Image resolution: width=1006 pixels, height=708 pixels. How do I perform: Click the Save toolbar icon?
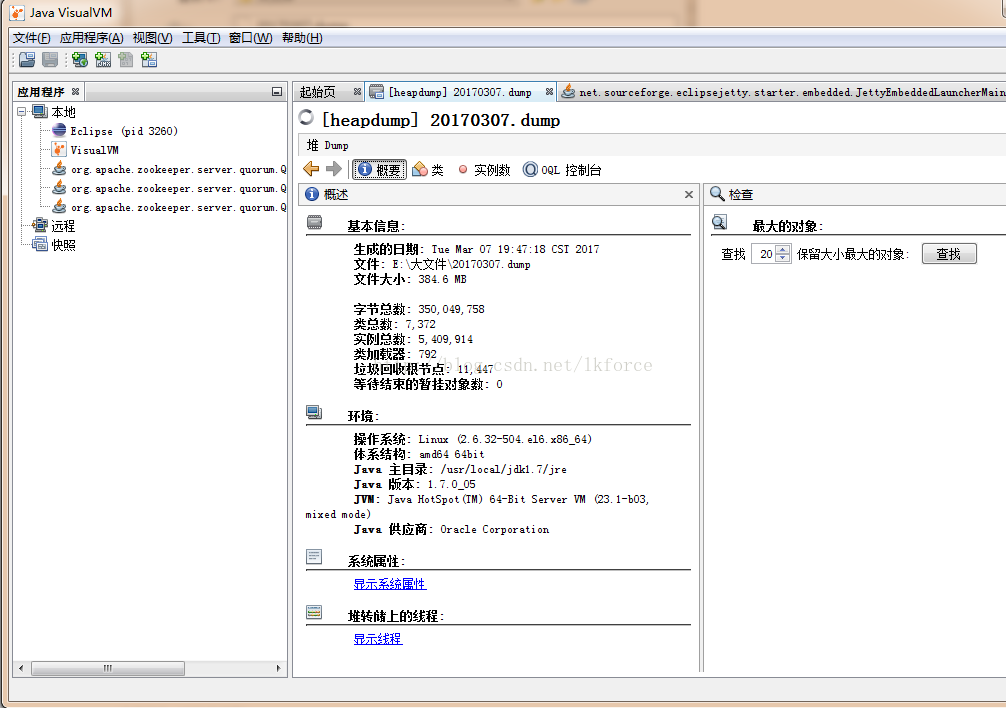click(x=50, y=60)
